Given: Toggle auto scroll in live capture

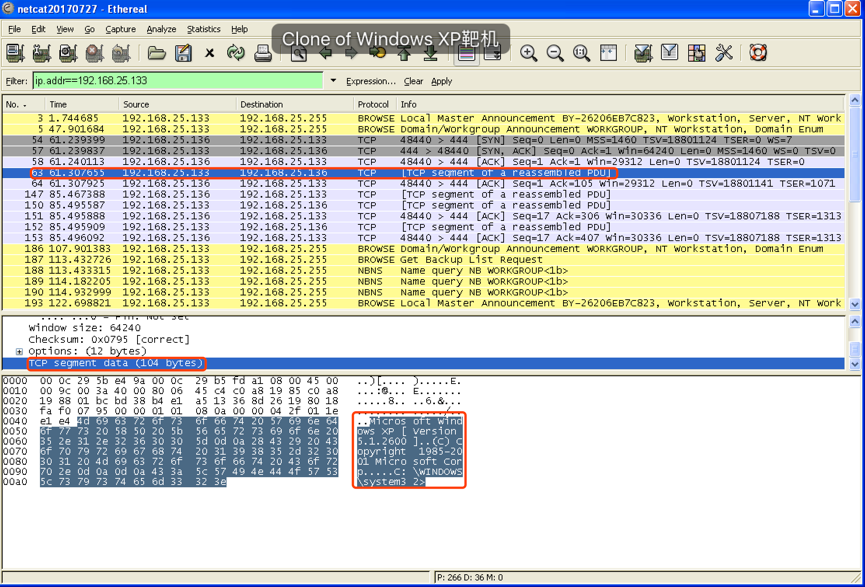Looking at the screenshot, I should click(493, 54).
